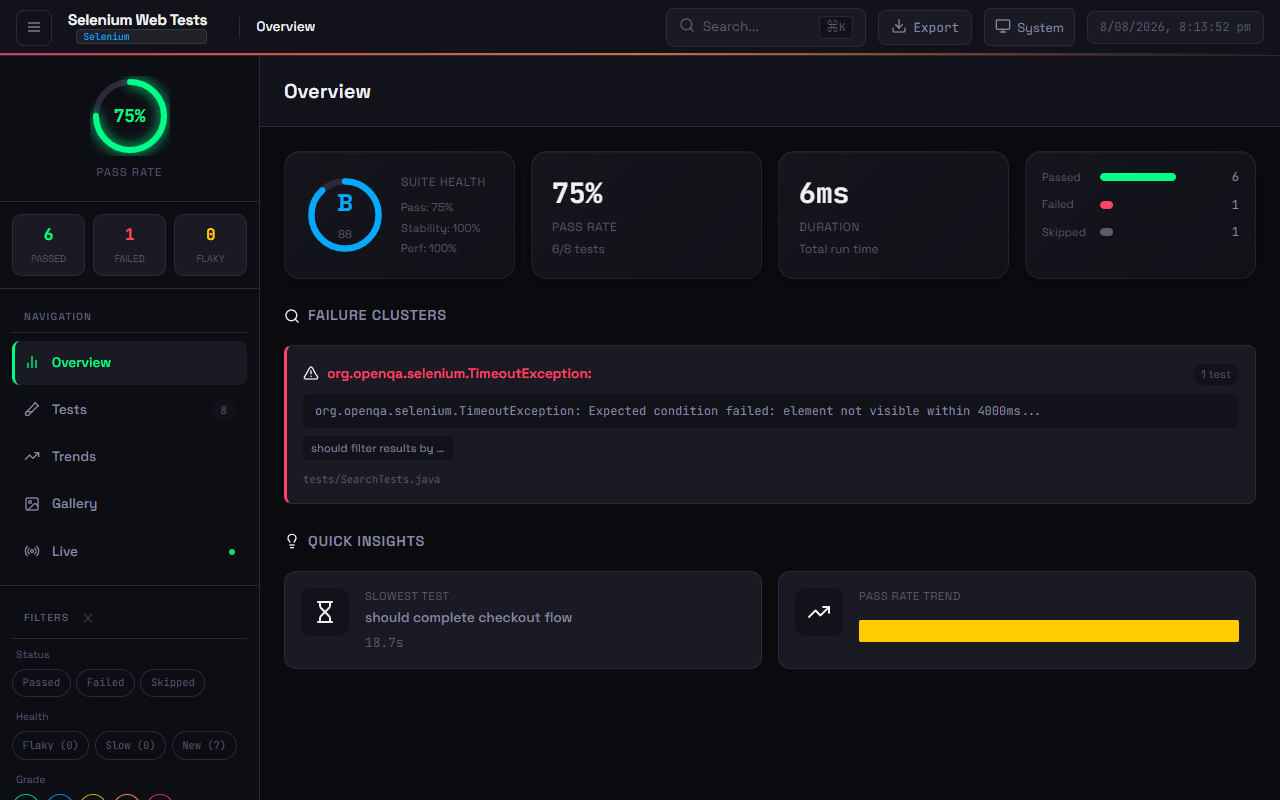Click the 75% pass rate ring in sidebar
This screenshot has width=1280, height=800.
130,116
